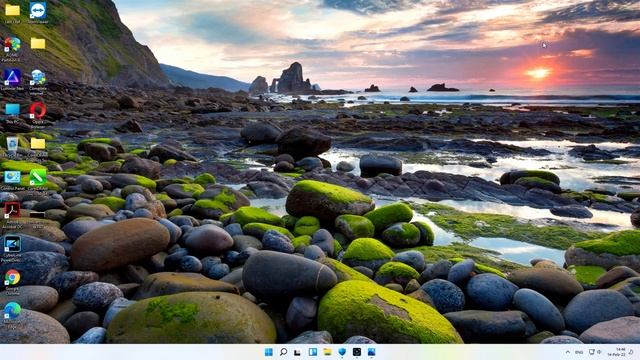The image size is (640, 360).
Task: Open the Photos app on the taskbar
Action: tap(371, 352)
